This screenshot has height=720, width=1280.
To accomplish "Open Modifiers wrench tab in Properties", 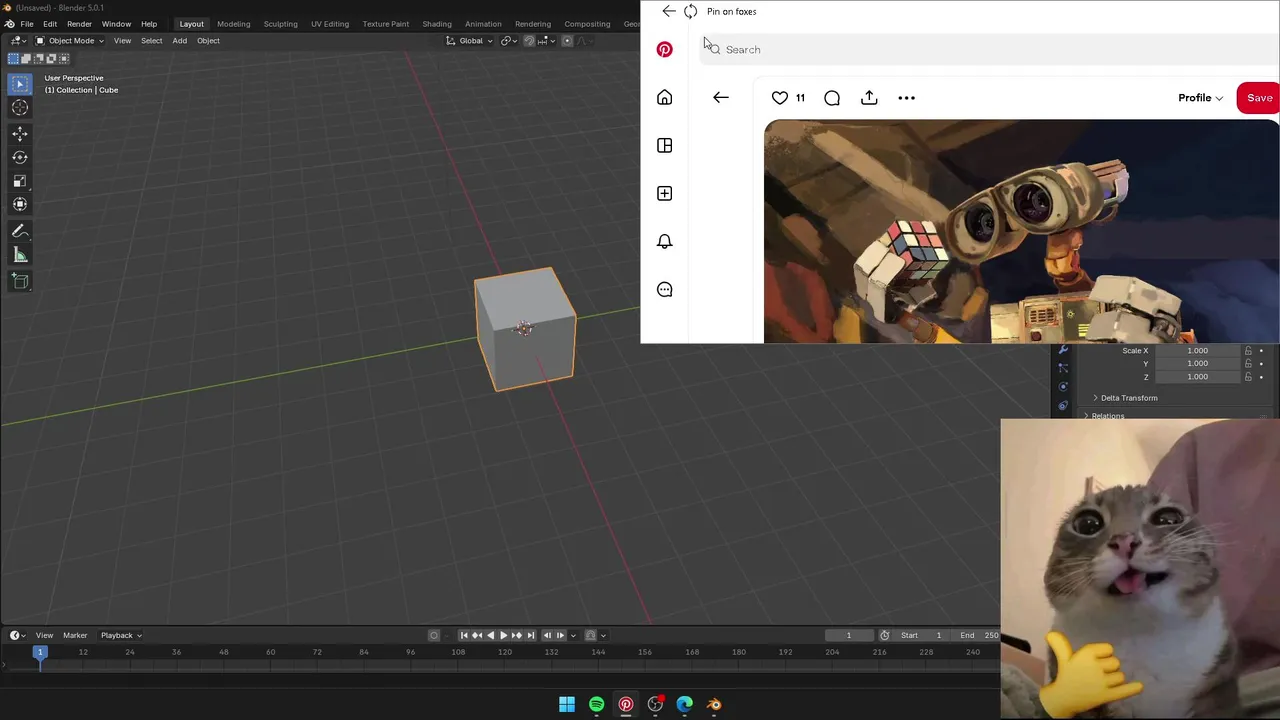I will click(x=1063, y=350).
